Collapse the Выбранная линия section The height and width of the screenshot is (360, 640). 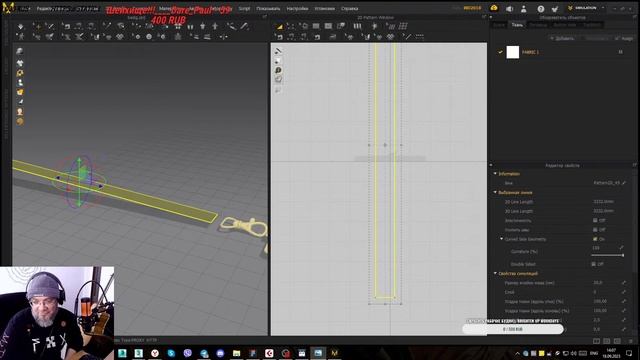pyautogui.click(x=495, y=192)
